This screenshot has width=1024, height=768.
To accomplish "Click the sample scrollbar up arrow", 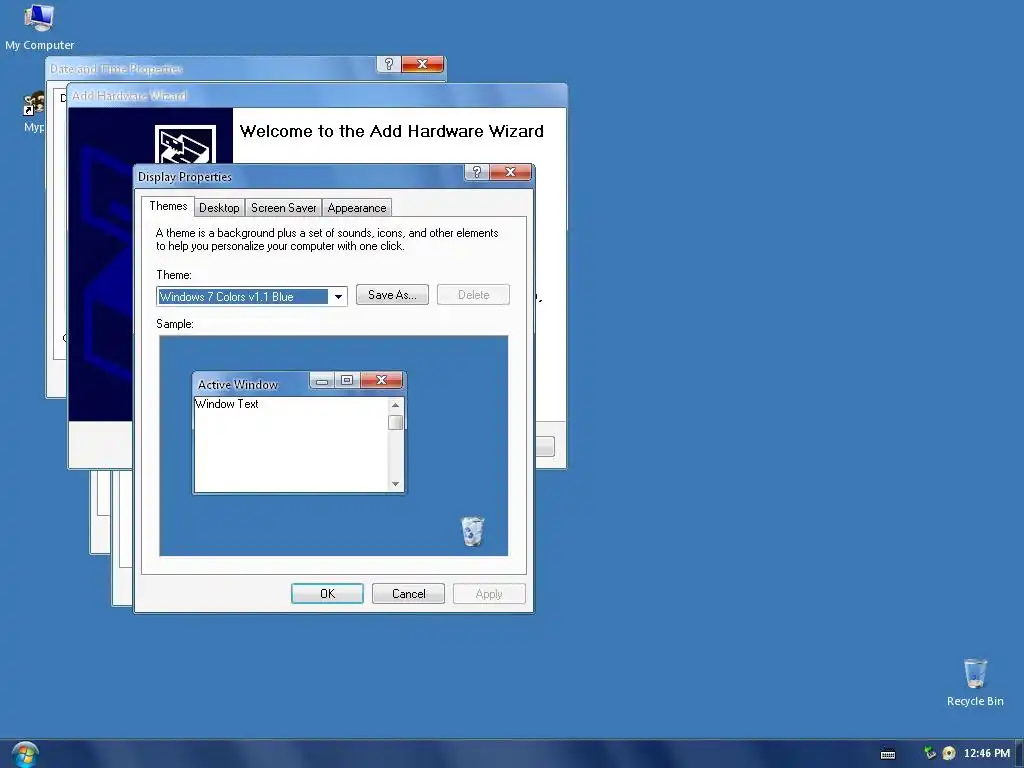I will pos(395,405).
